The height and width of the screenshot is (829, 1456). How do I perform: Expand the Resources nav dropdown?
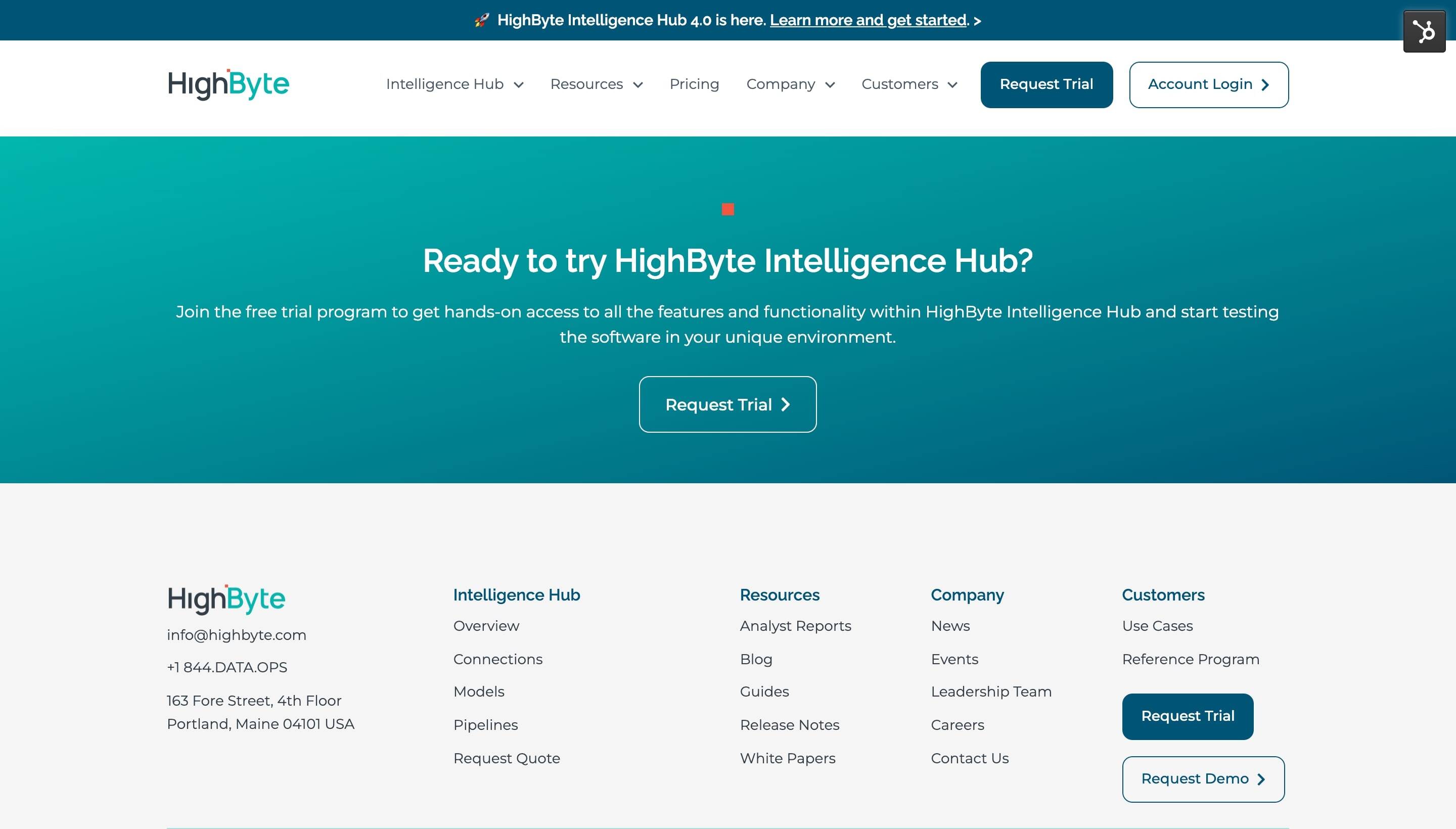coord(596,84)
